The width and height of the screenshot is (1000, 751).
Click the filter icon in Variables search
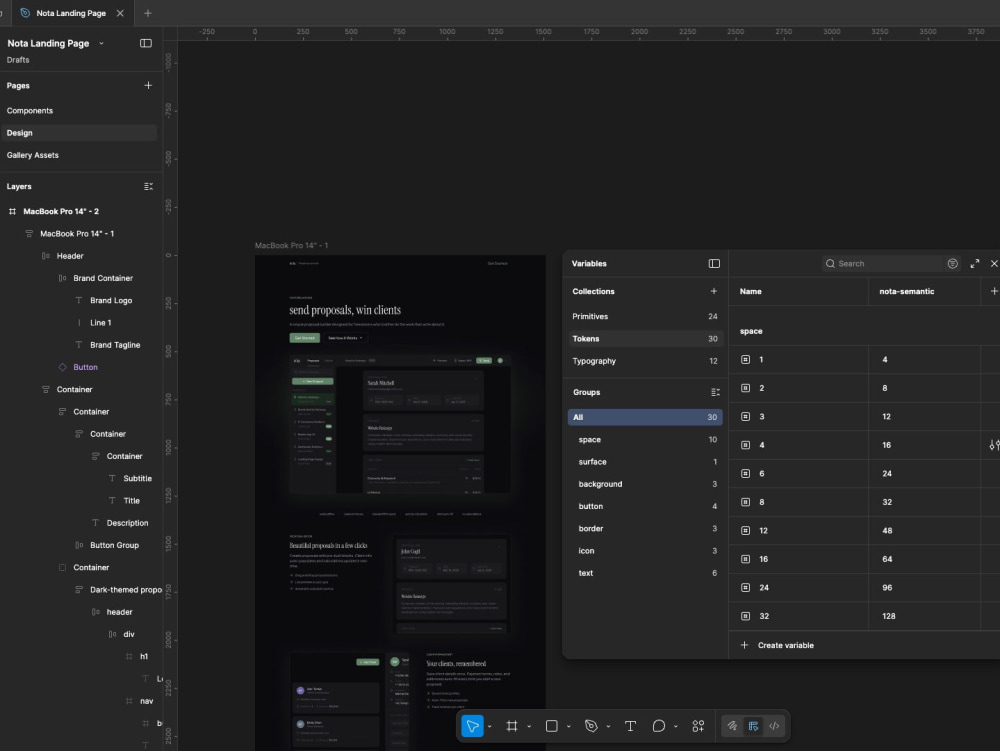(x=952, y=263)
